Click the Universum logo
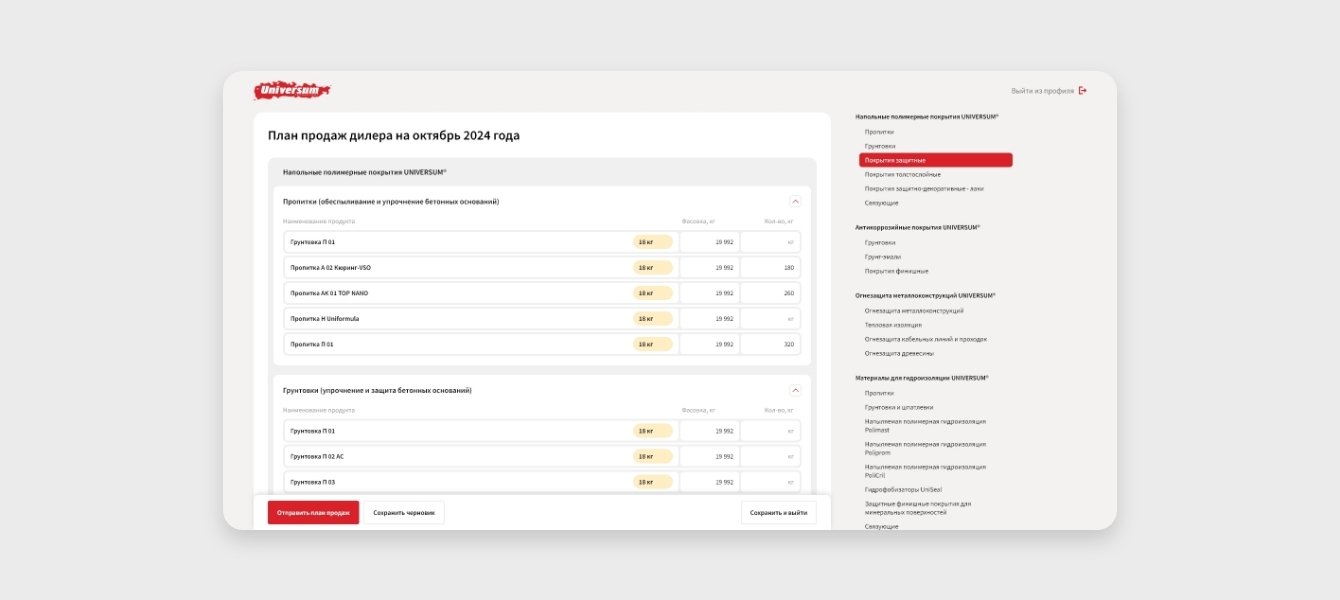Image resolution: width=1340 pixels, height=600 pixels. pos(292,91)
